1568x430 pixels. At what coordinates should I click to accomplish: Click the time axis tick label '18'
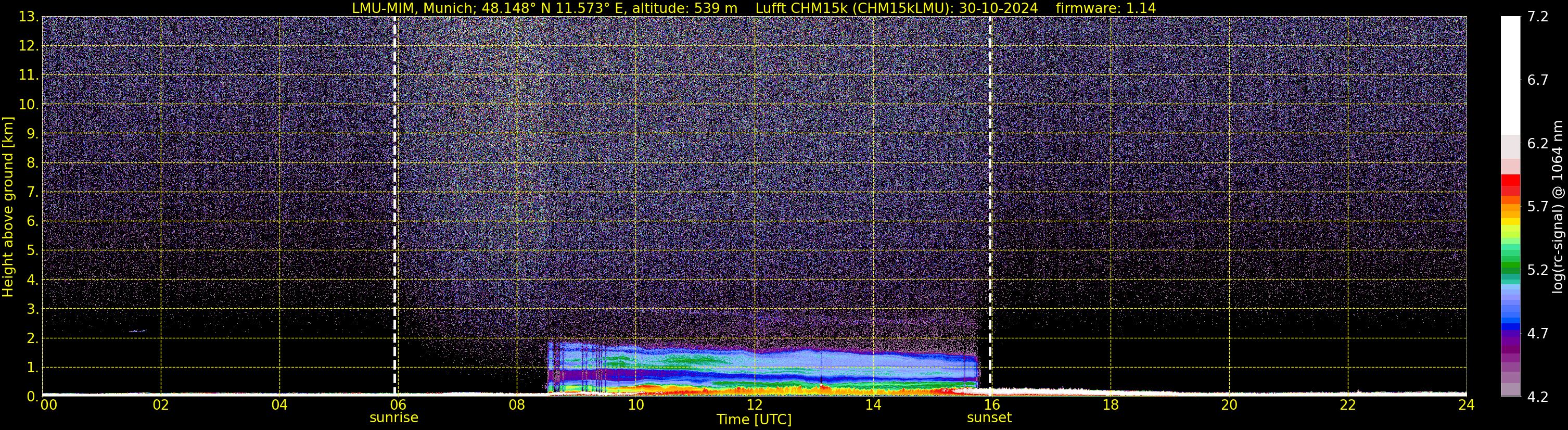point(1110,405)
